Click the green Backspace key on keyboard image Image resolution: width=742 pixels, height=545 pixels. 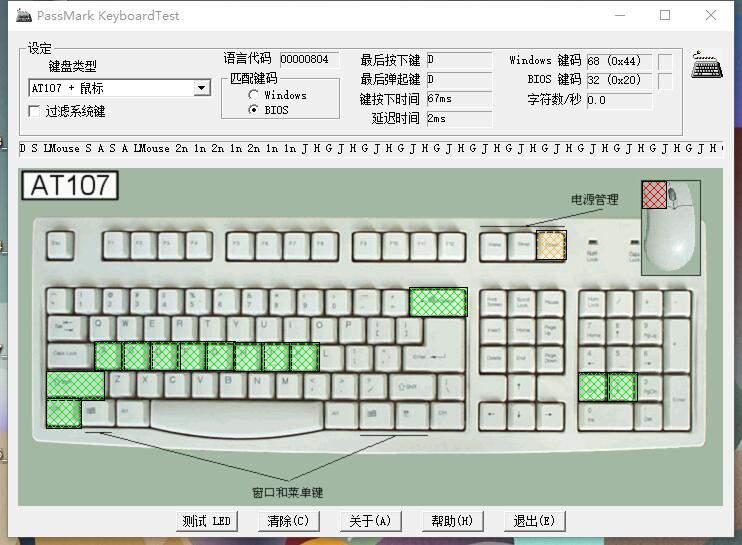pyautogui.click(x=438, y=302)
